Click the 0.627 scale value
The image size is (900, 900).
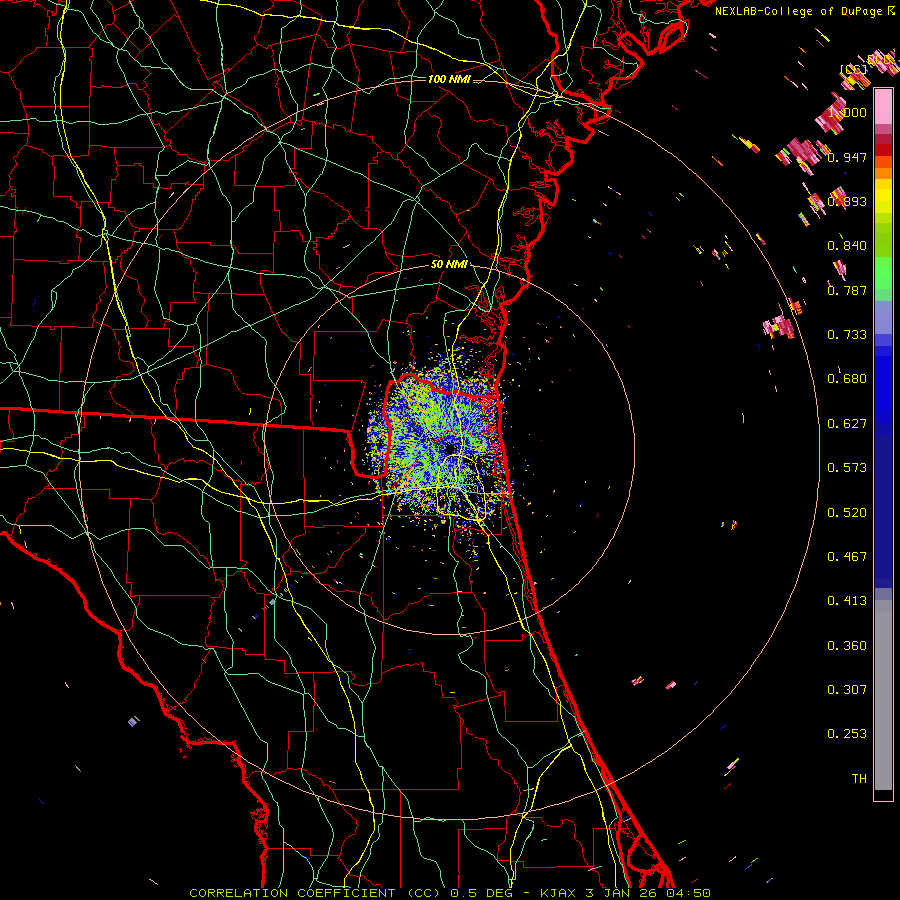click(x=847, y=424)
